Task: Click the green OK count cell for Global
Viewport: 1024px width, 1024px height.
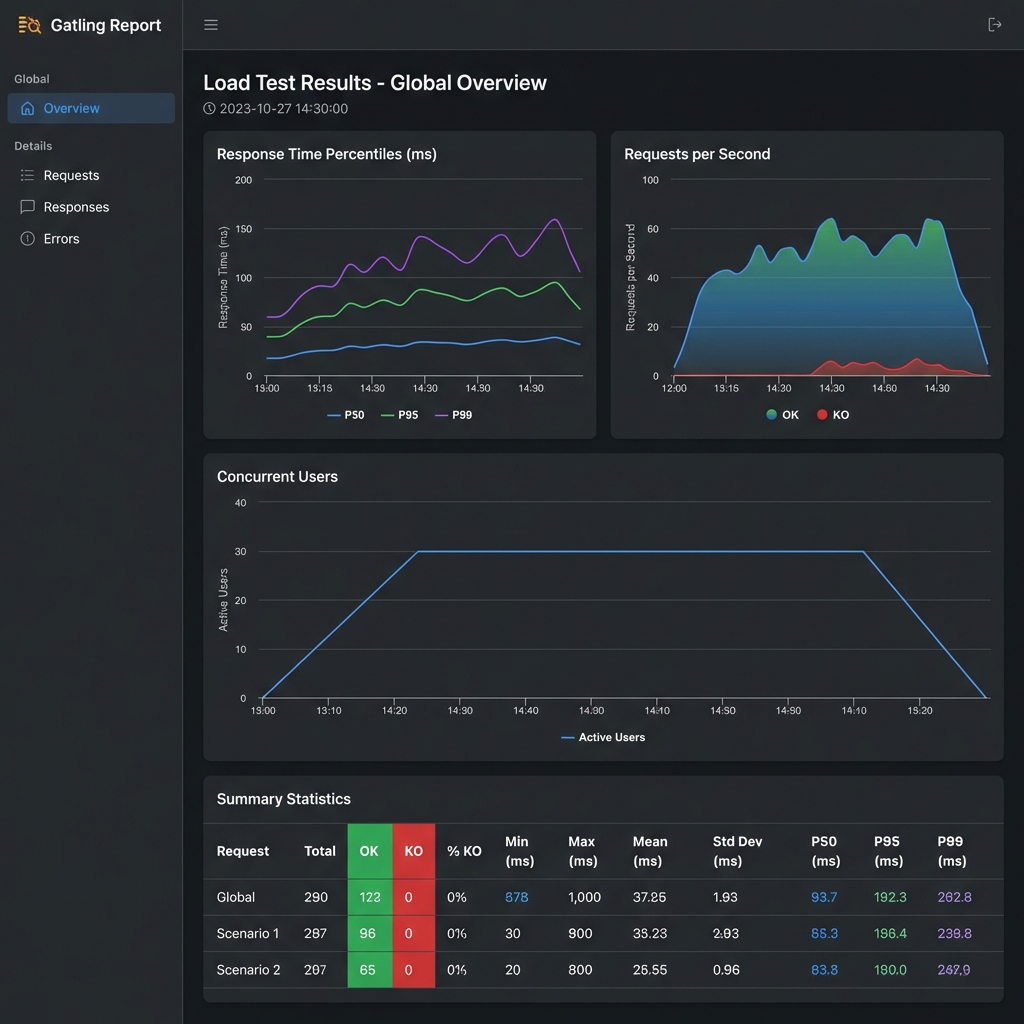Action: [368, 897]
